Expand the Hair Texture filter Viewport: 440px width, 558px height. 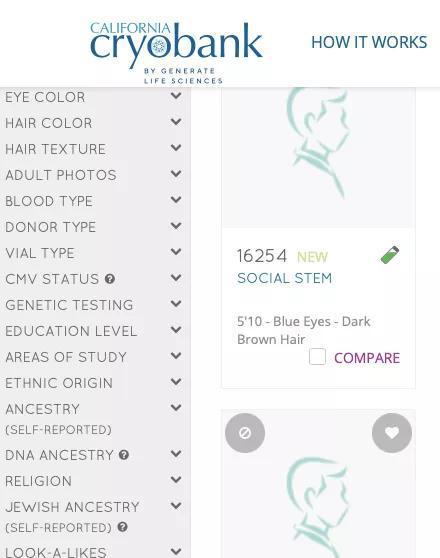(x=93, y=149)
